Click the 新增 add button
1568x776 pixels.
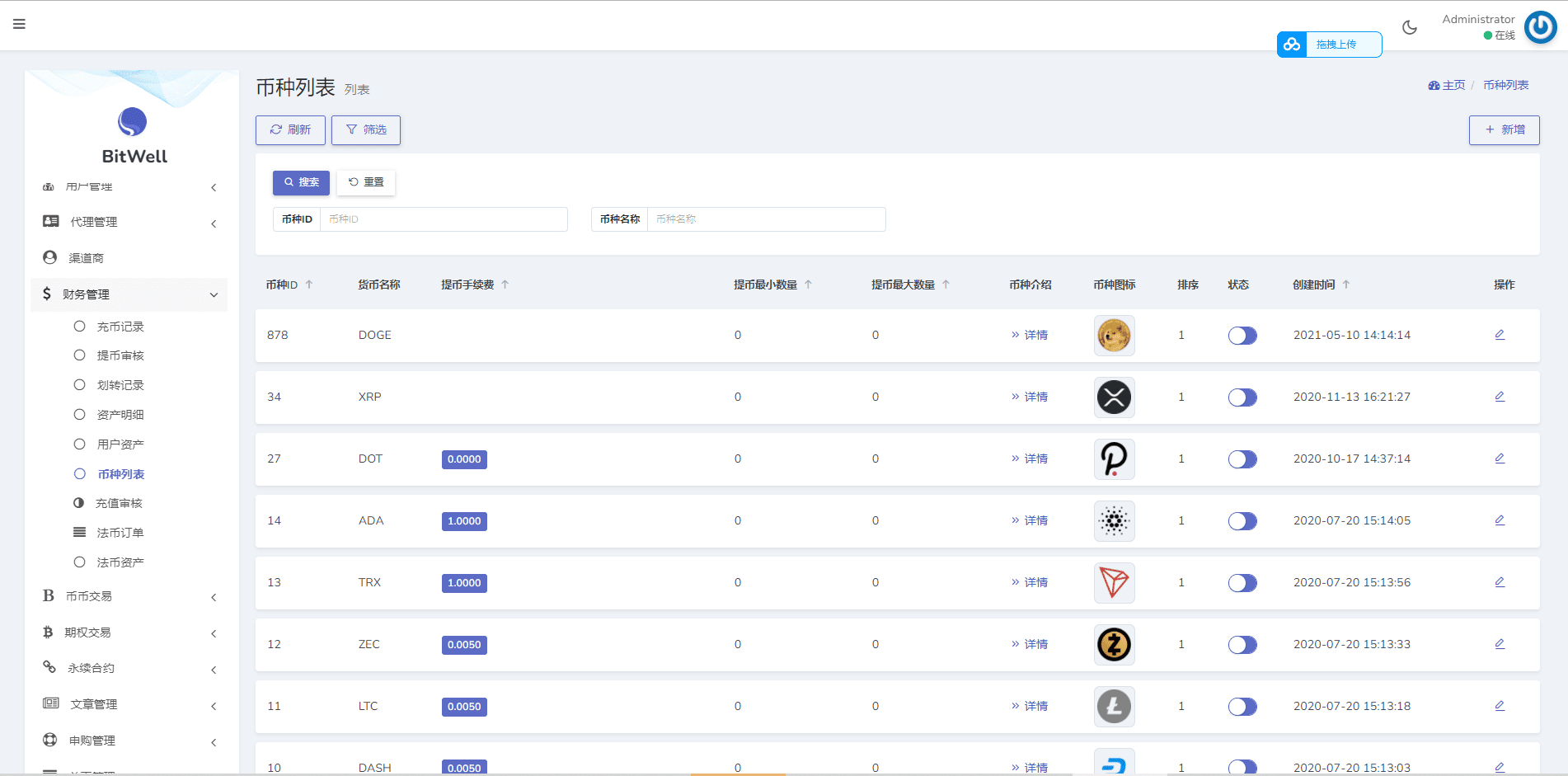[x=1504, y=130]
